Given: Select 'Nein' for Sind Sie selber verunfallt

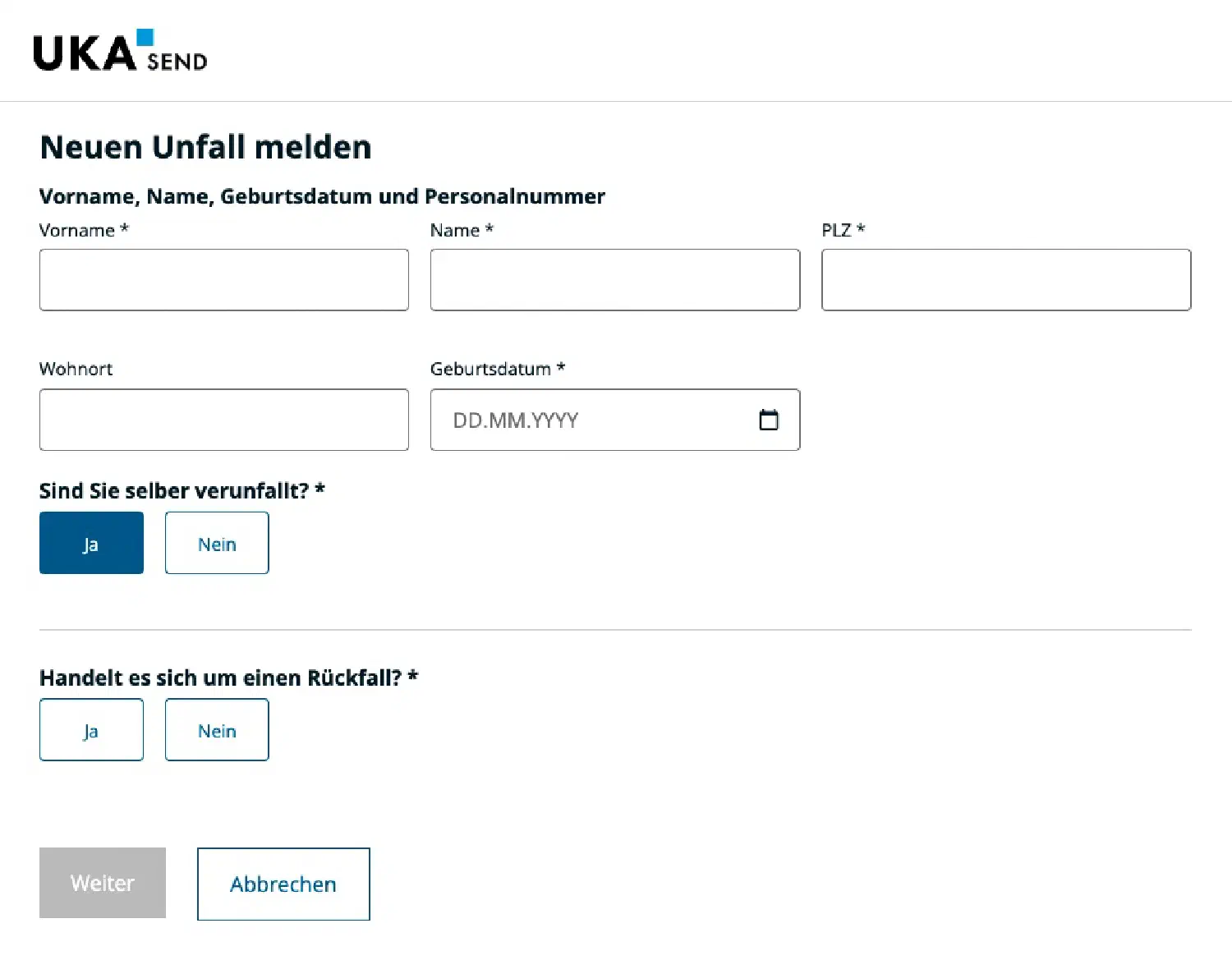Looking at the screenshot, I should coord(216,543).
